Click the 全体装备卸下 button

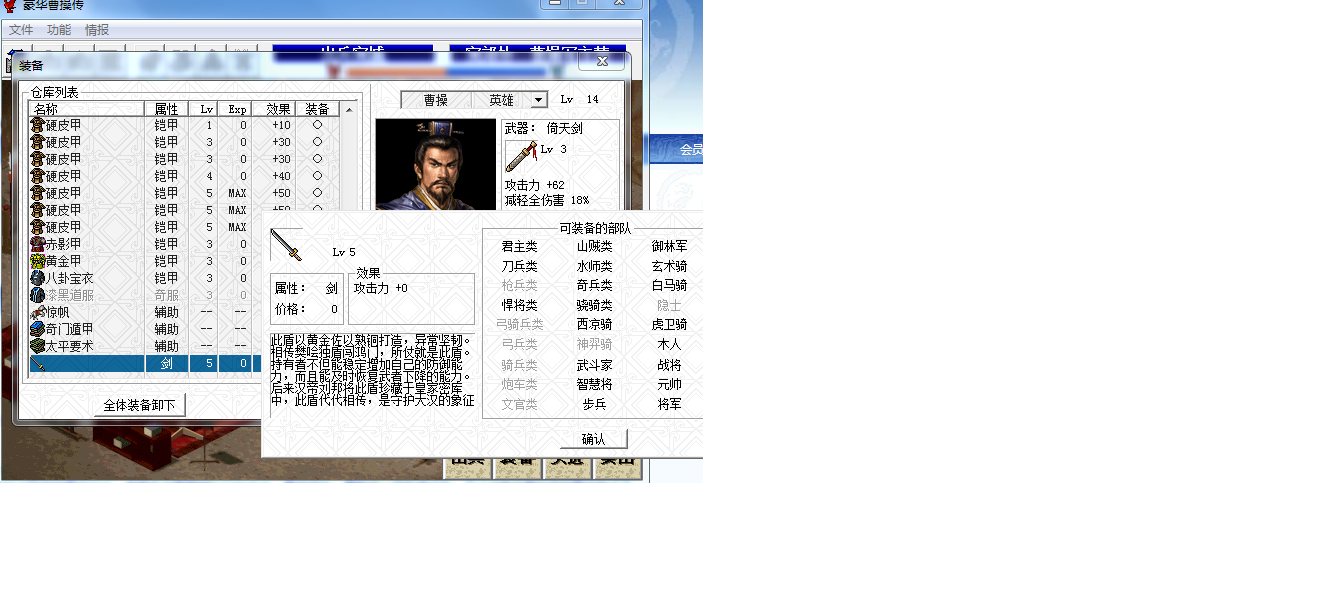[x=140, y=405]
